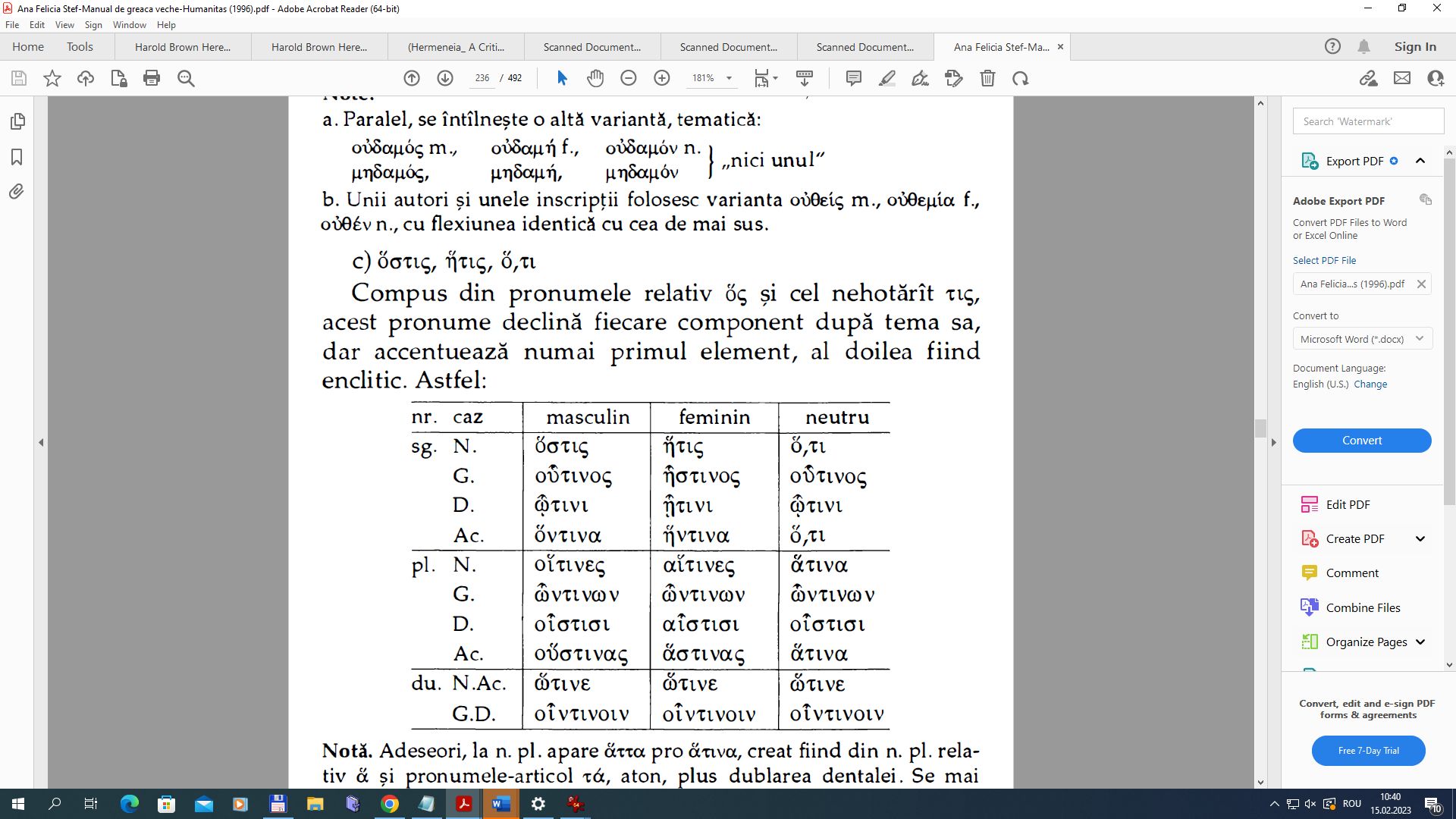The width and height of the screenshot is (1456, 819).
Task: Rotate the page view
Action: (x=1021, y=78)
